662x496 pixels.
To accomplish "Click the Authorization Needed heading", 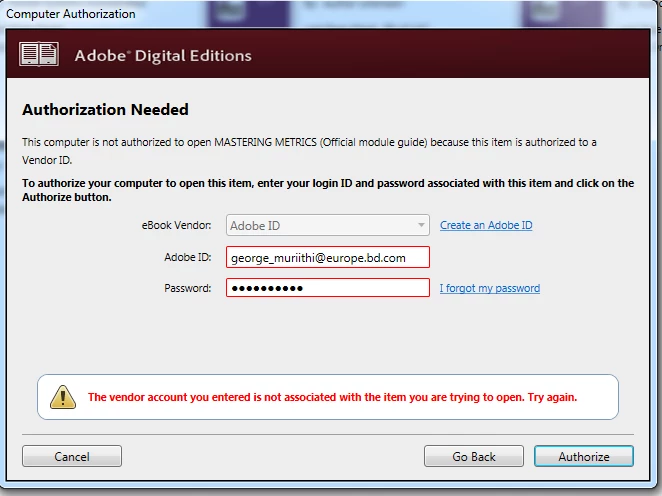I will pos(105,110).
